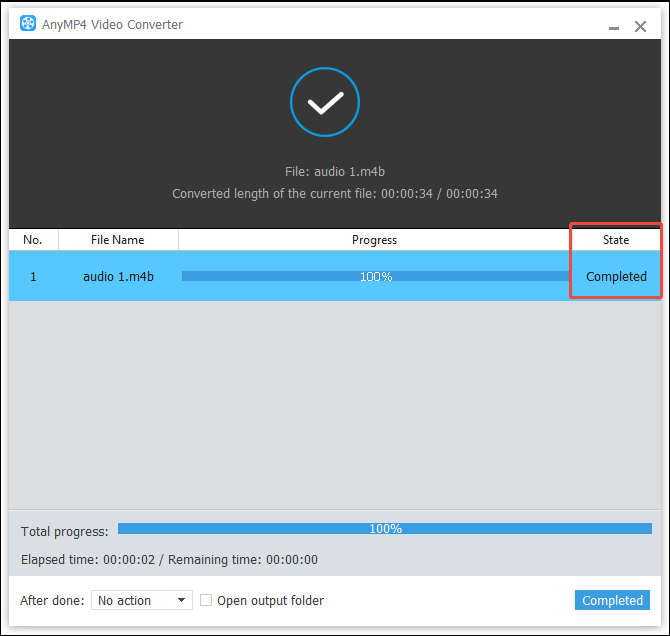Click the After done label
670x636 pixels.
pyautogui.click(x=52, y=600)
